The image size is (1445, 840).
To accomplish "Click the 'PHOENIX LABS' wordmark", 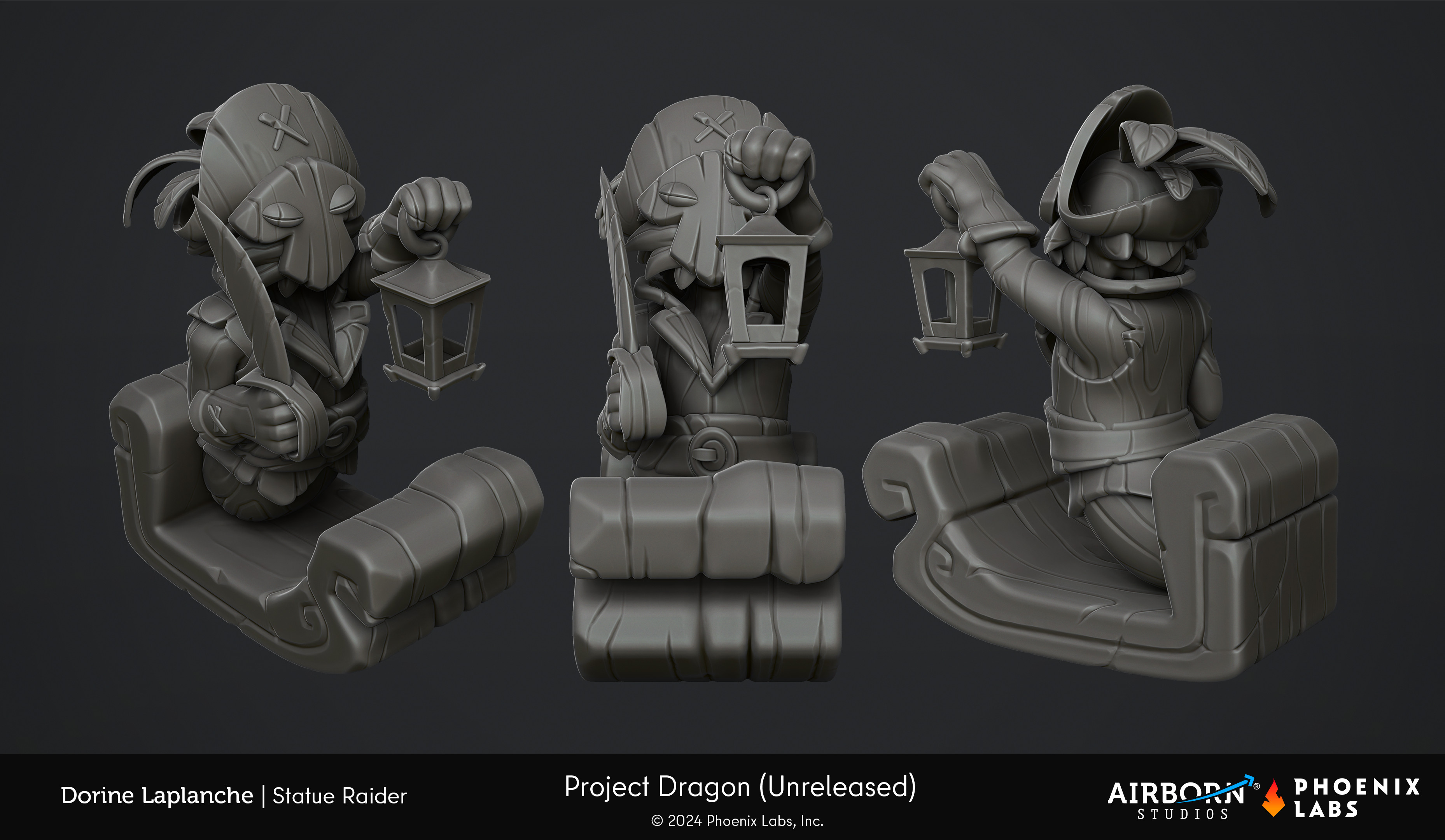I will 1356,798.
